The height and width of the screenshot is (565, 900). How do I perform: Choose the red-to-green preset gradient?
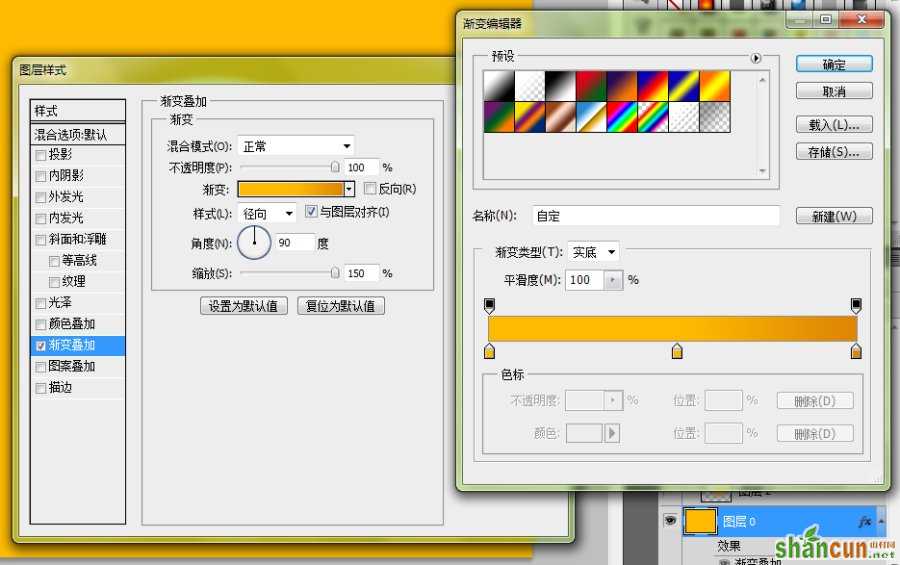tap(591, 86)
